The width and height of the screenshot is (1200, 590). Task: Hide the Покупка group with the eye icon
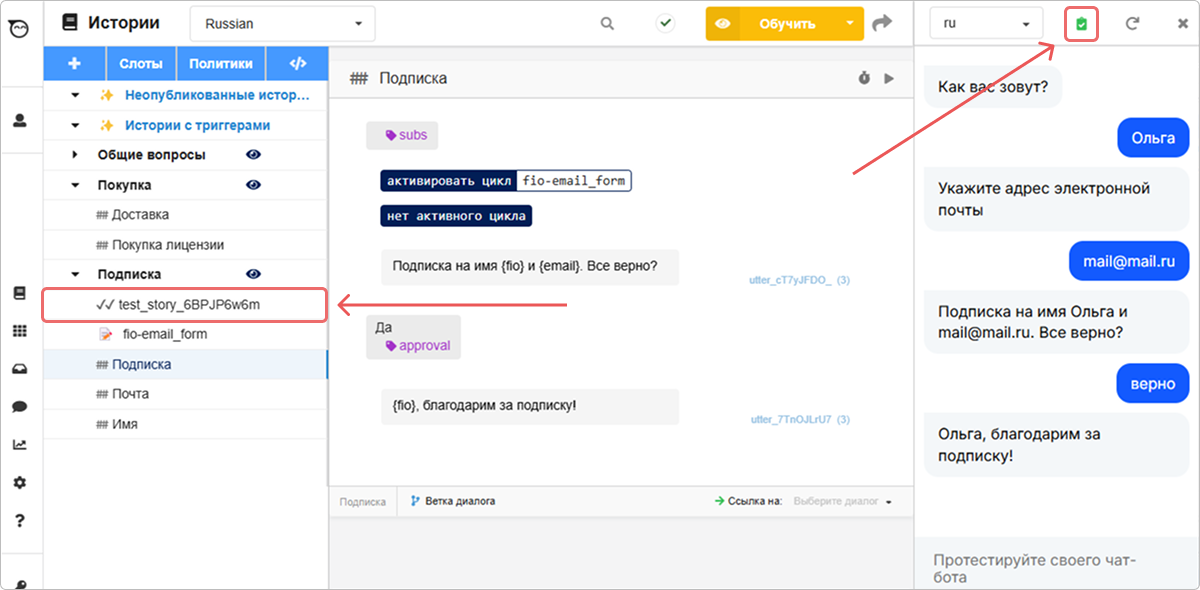(x=253, y=184)
